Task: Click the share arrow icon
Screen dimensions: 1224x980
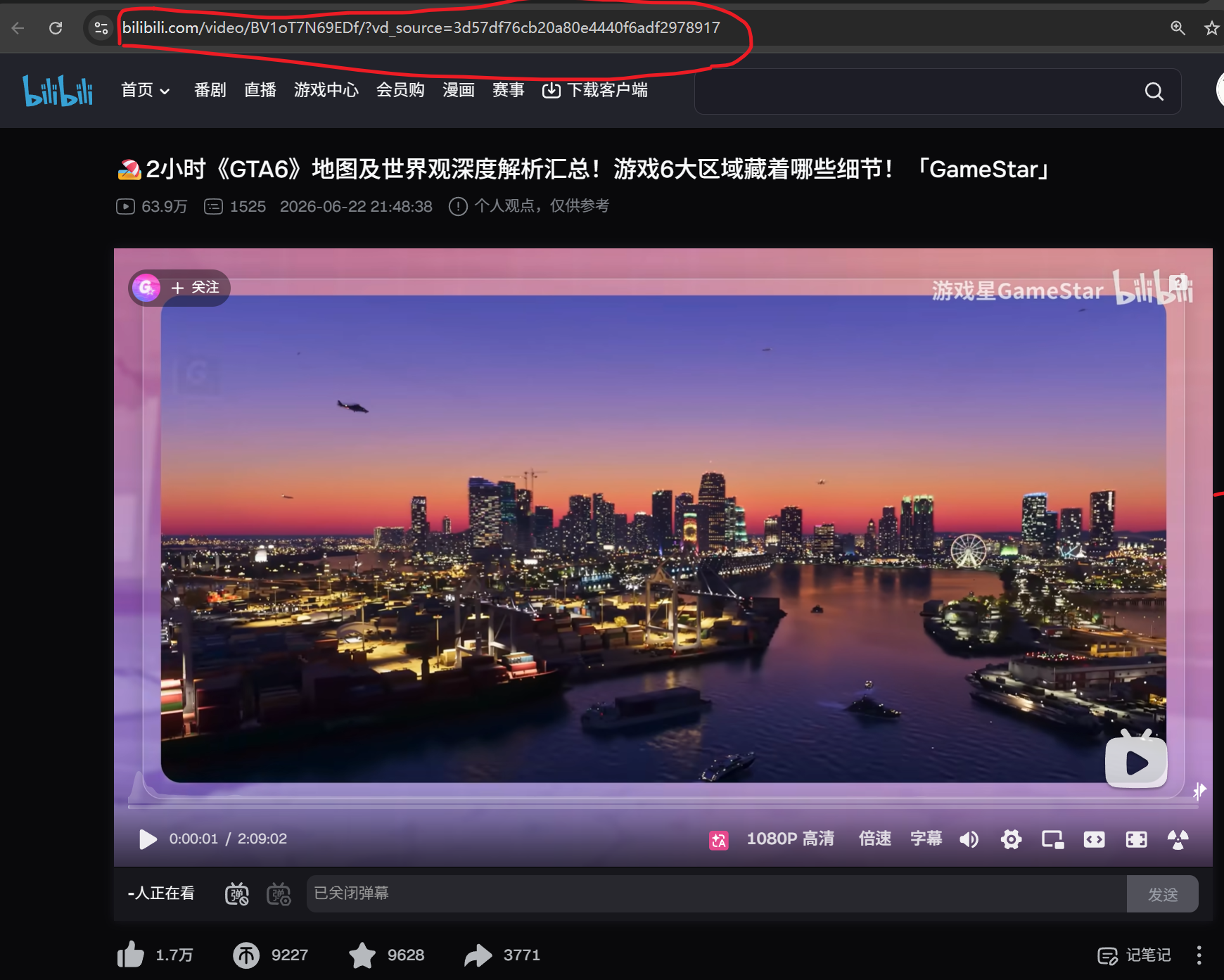Action: tap(478, 955)
